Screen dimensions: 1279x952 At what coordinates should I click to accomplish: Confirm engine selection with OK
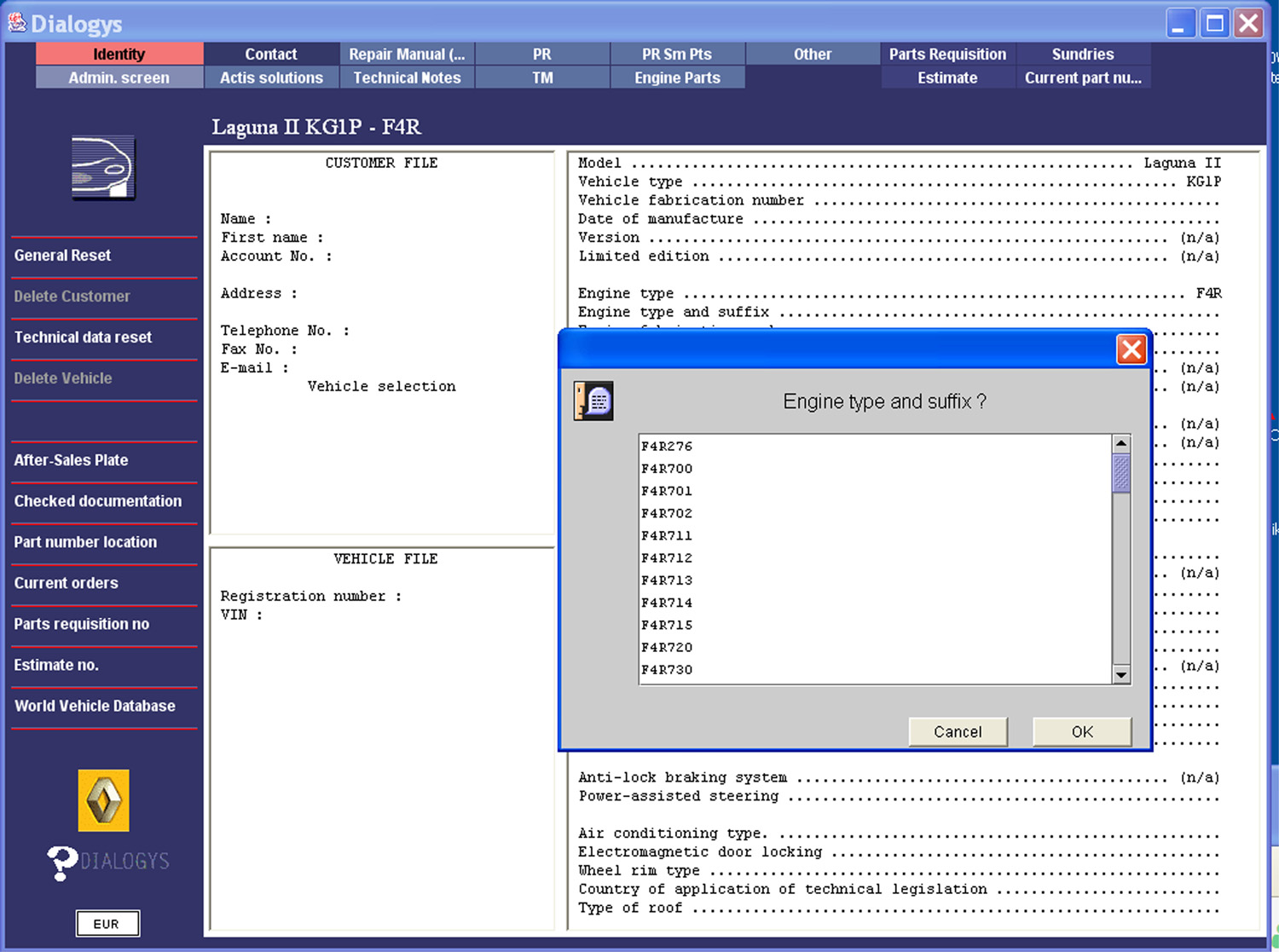[1082, 731]
